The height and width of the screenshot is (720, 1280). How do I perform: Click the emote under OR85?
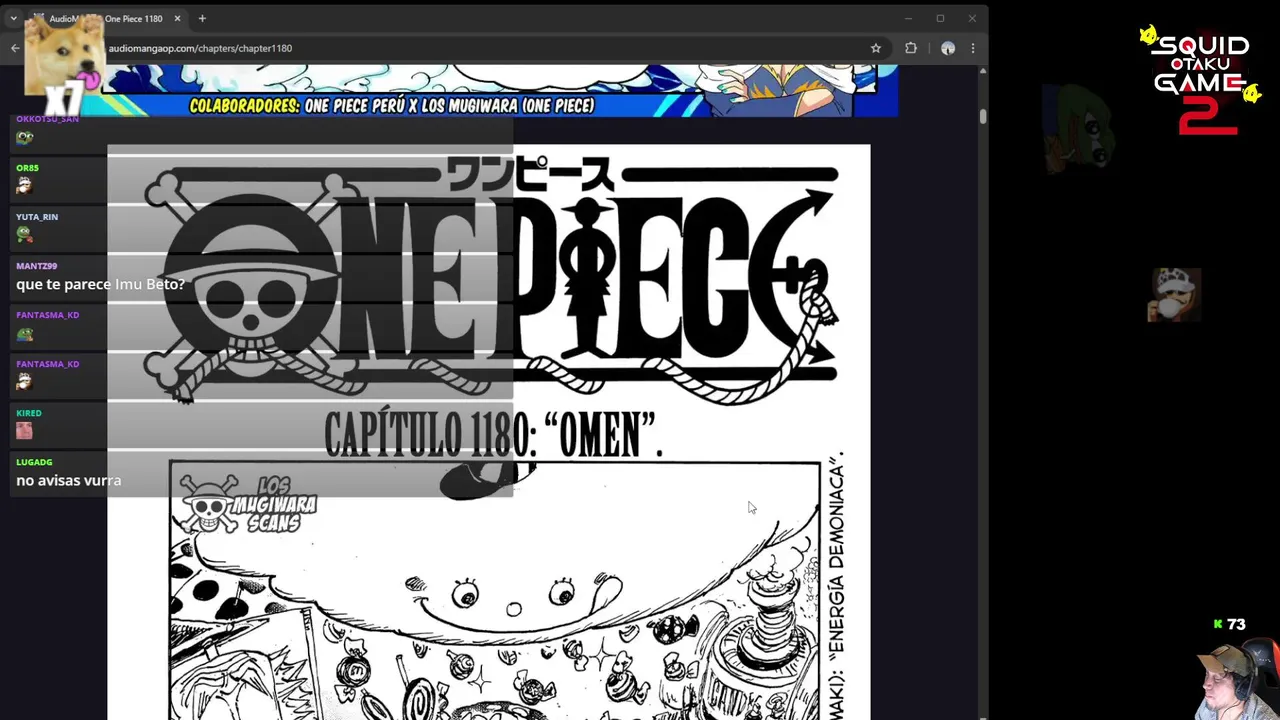(x=24, y=186)
